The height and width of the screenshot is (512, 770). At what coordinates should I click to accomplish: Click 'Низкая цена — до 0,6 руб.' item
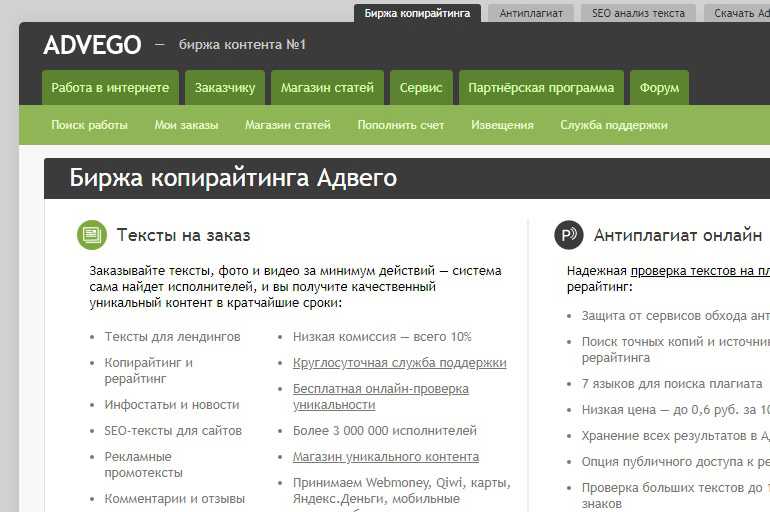pos(676,409)
